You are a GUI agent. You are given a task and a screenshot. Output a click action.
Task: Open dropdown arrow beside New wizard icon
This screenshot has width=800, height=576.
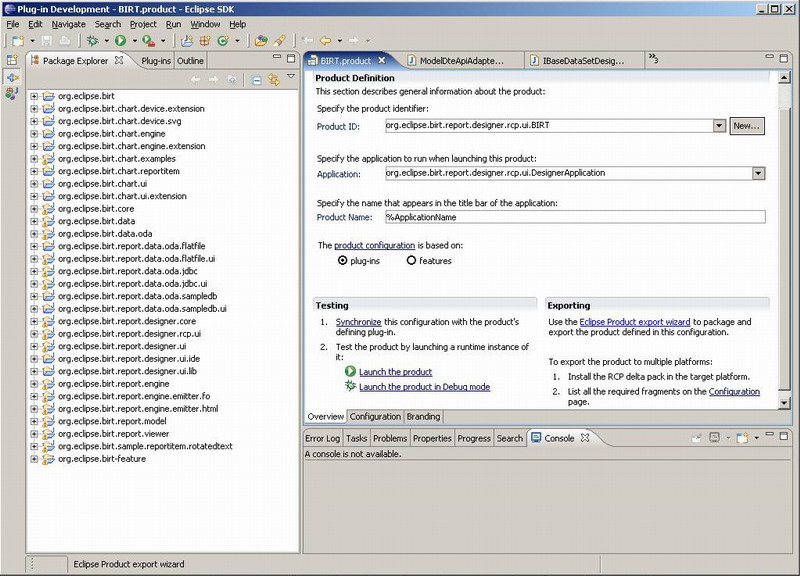pos(32,41)
